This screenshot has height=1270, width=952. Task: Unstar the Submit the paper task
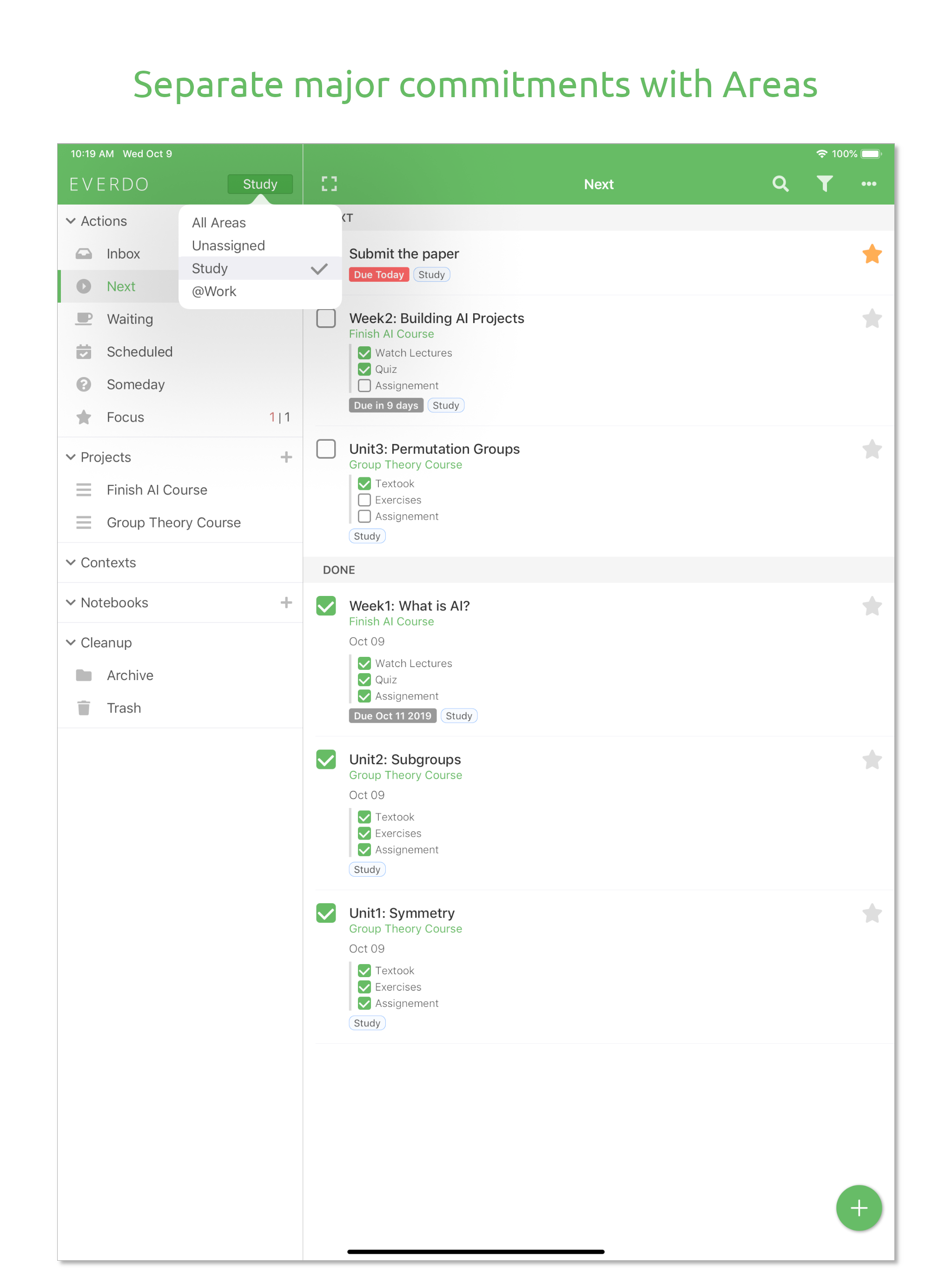(872, 254)
